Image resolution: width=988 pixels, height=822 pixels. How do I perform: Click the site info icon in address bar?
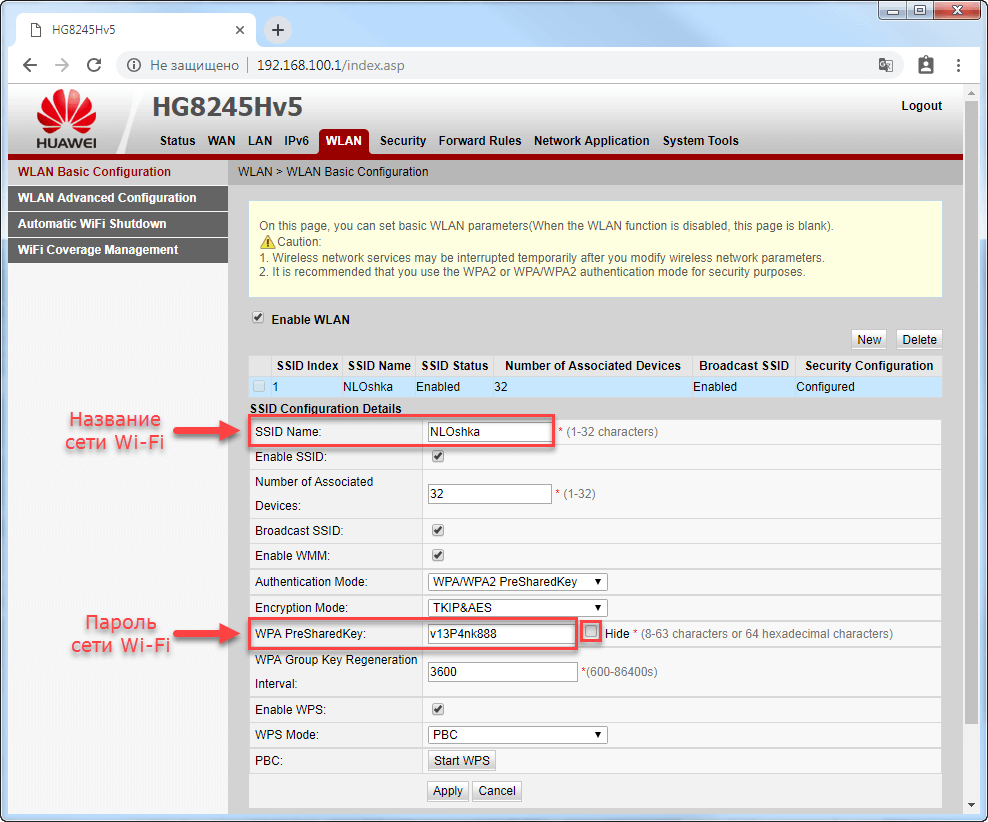point(133,65)
